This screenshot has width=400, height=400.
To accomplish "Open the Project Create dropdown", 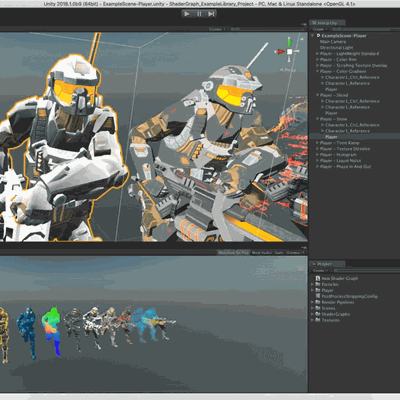I will (321, 271).
